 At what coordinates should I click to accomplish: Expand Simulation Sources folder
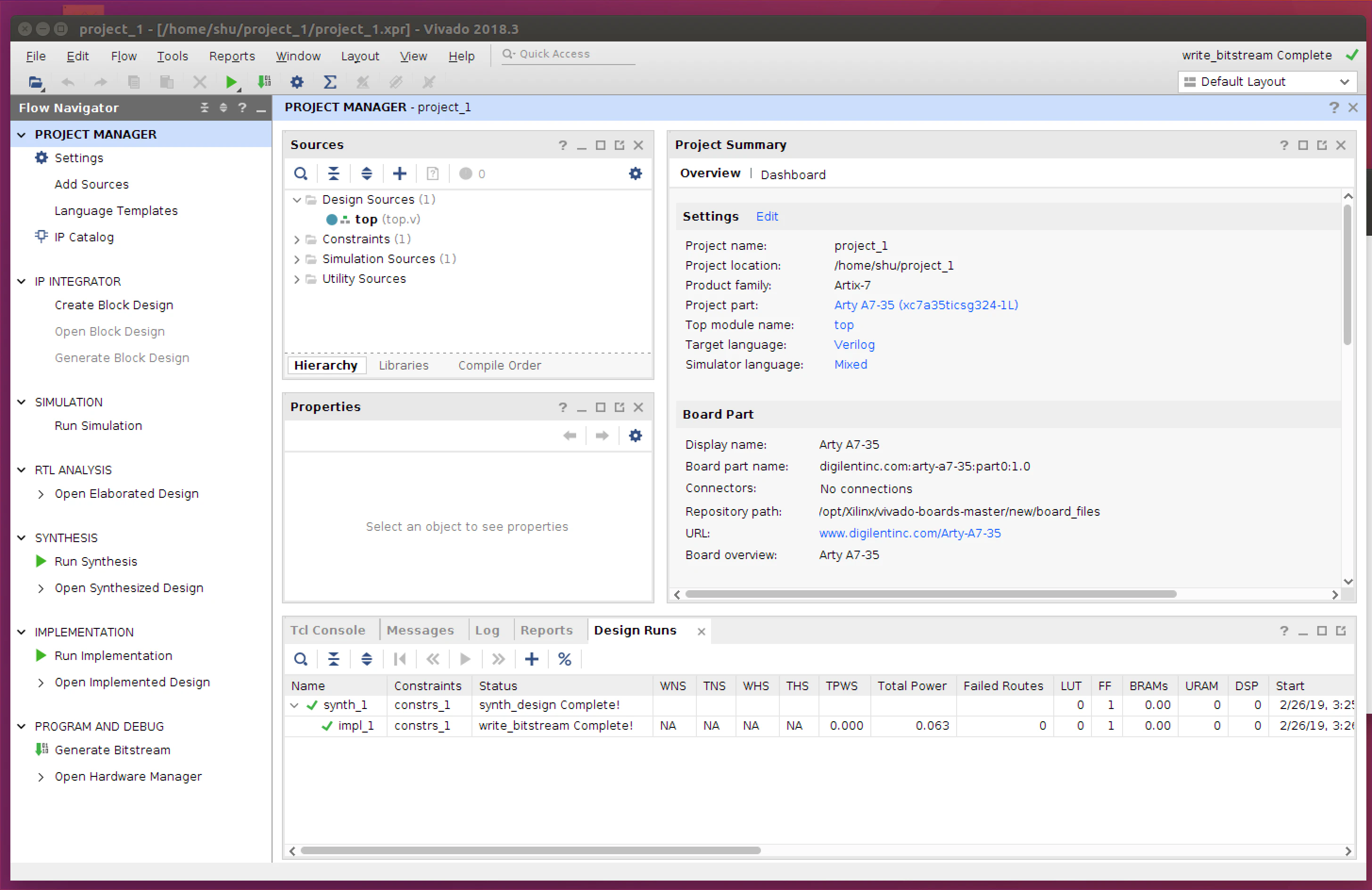click(x=296, y=259)
